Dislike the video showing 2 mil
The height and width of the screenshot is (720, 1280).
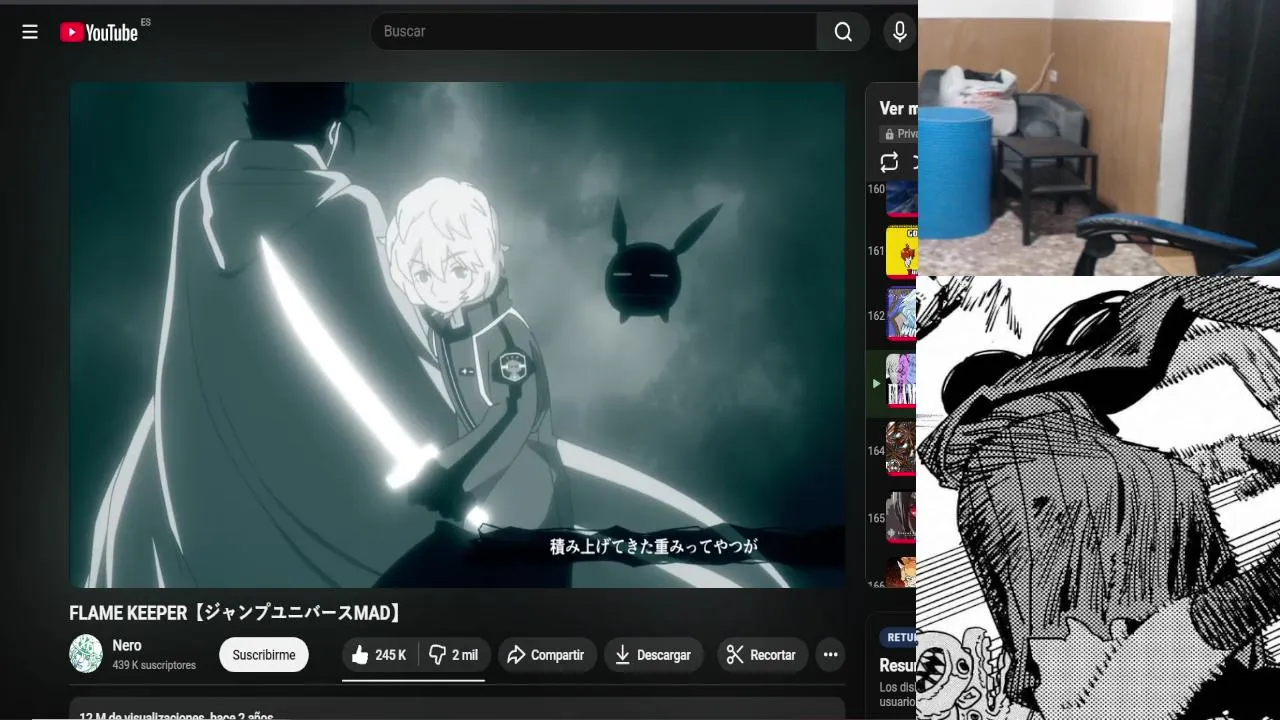(455, 655)
